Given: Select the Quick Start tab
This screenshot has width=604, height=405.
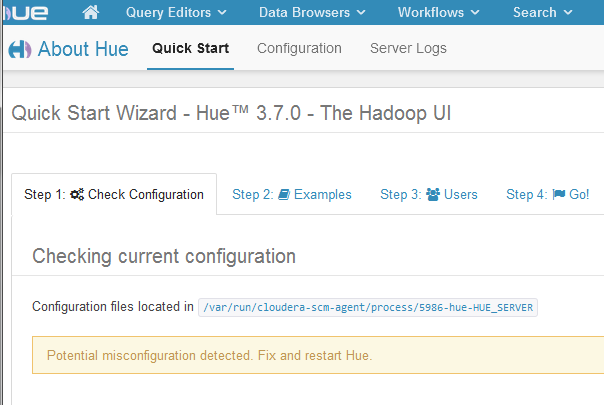Looking at the screenshot, I should (x=190, y=48).
